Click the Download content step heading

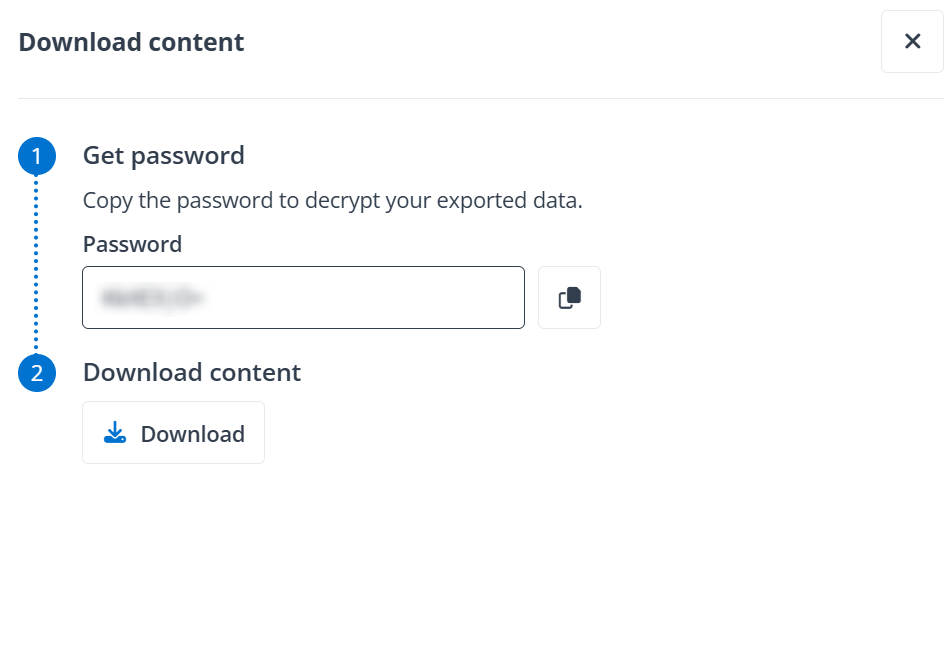(191, 372)
